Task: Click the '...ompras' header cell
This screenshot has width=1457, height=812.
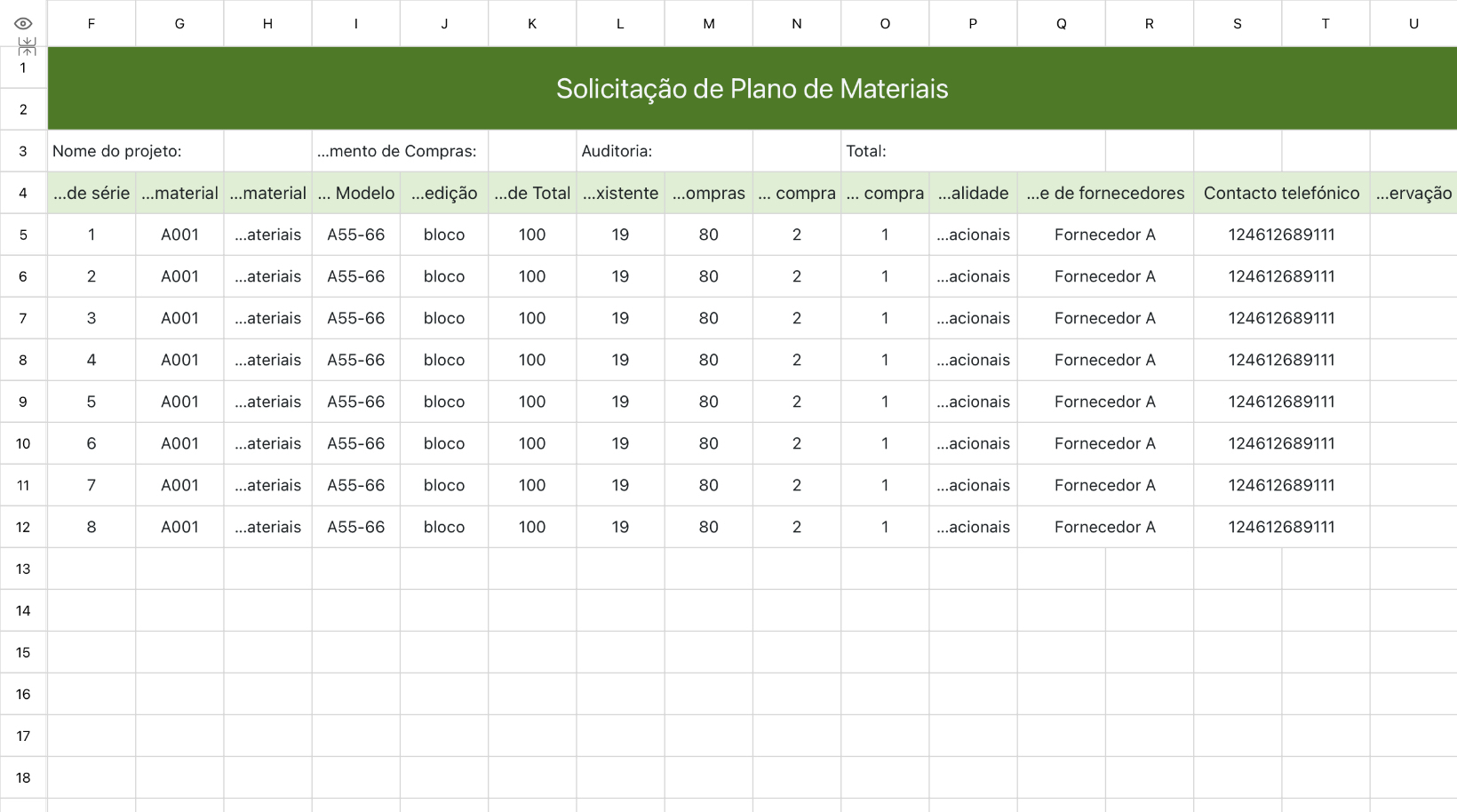Action: pos(709,193)
